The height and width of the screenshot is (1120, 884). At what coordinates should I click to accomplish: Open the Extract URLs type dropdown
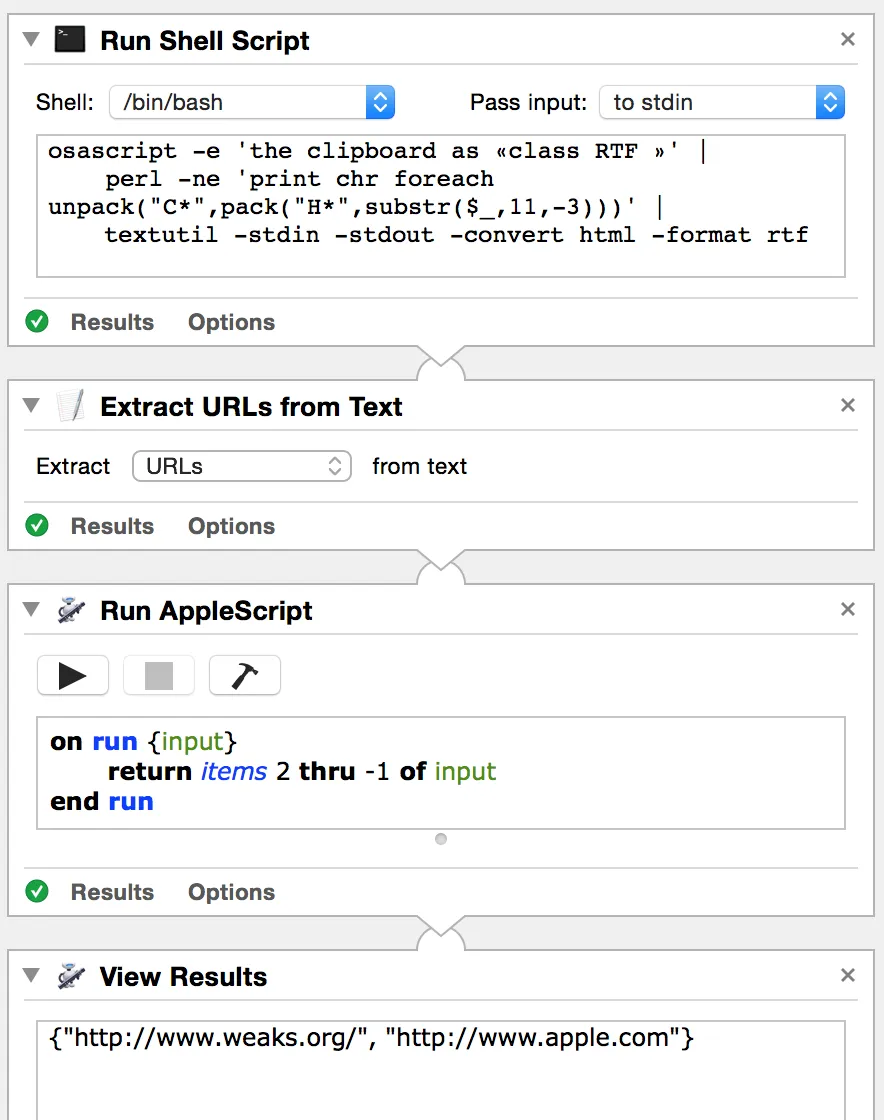[x=241, y=466]
